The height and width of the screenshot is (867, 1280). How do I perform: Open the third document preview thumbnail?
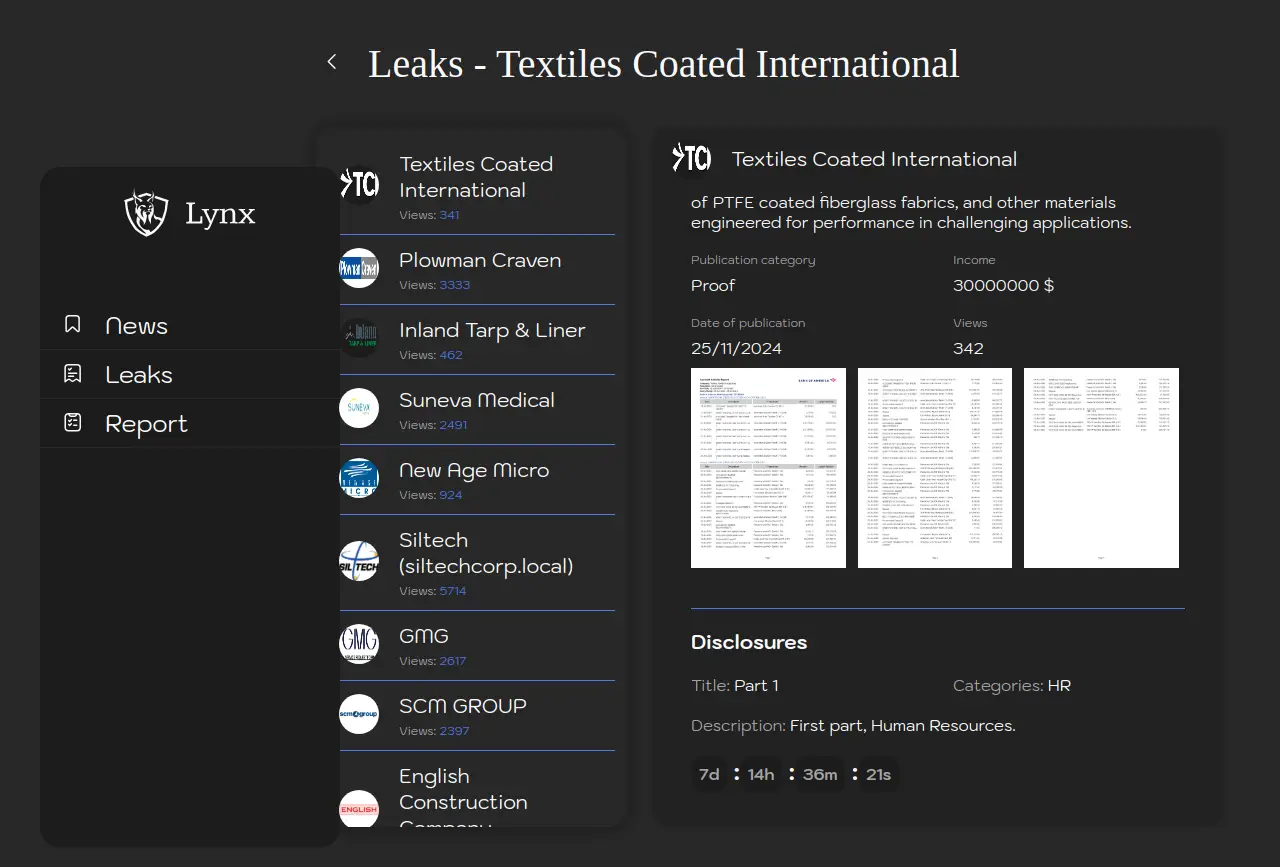point(1101,468)
